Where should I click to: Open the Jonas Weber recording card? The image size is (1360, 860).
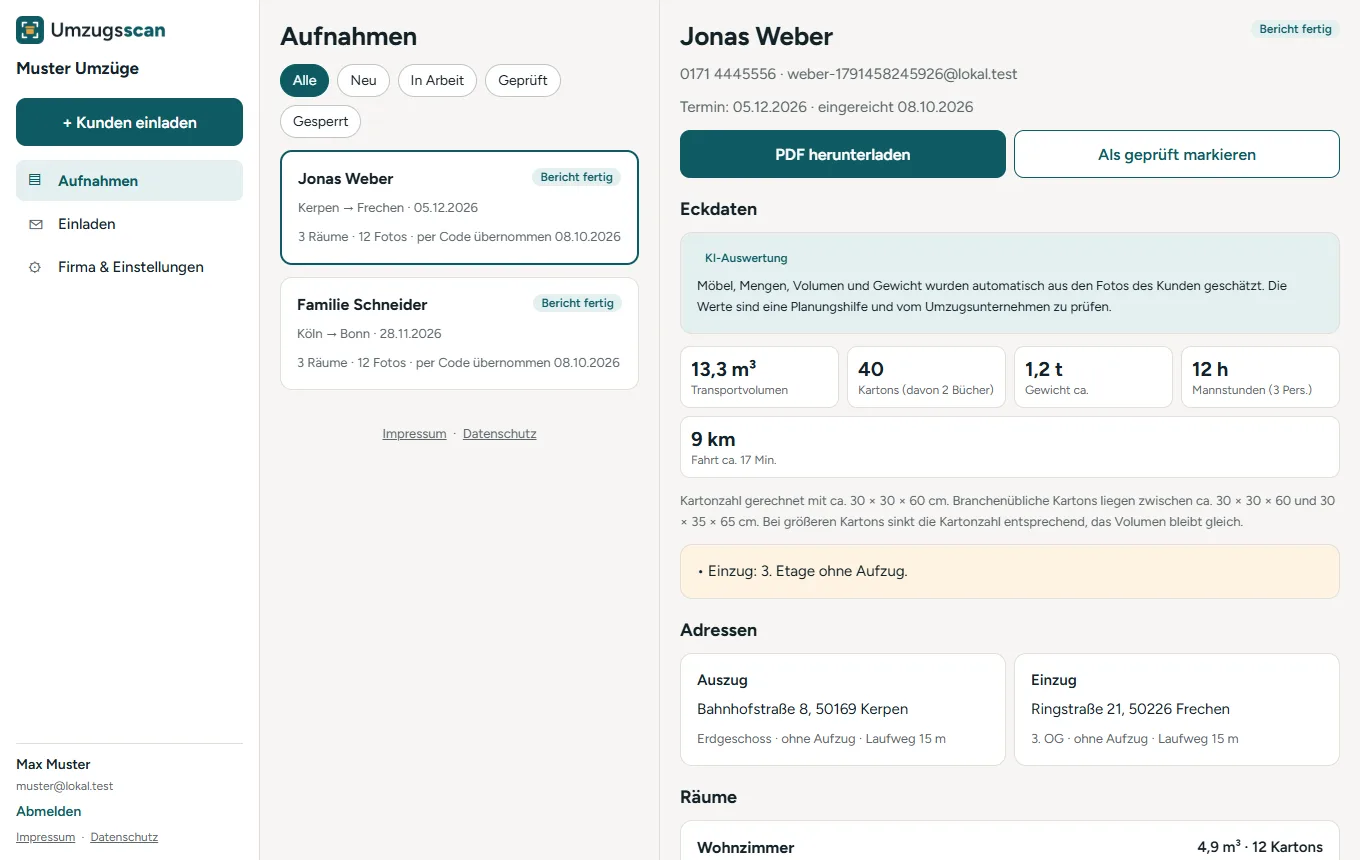pos(459,207)
